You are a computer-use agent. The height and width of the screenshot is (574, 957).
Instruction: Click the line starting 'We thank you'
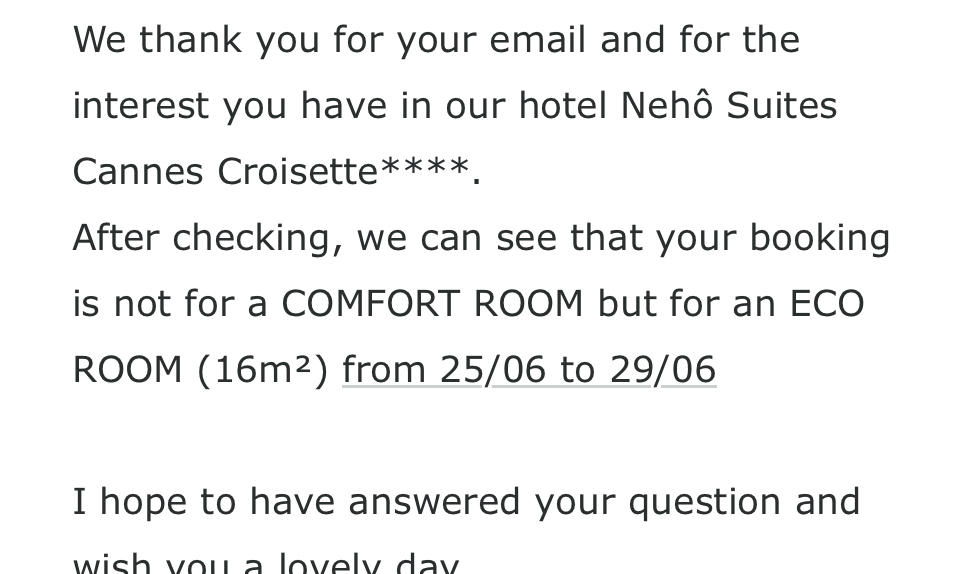(x=436, y=40)
